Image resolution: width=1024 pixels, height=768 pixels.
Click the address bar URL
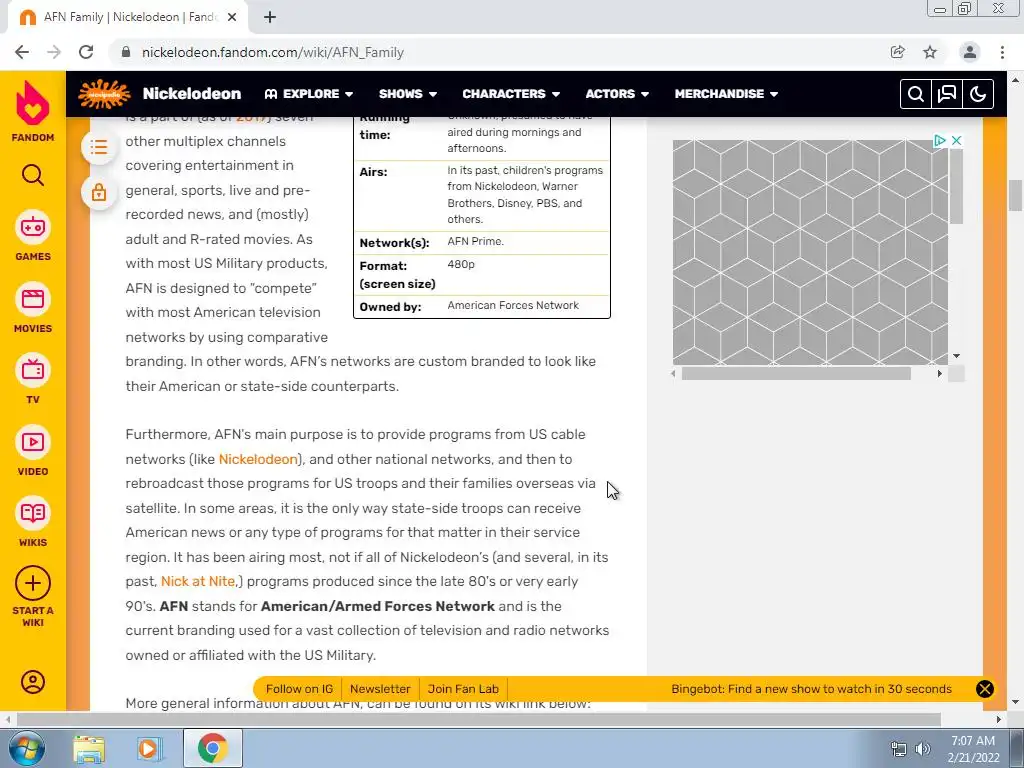(x=273, y=52)
